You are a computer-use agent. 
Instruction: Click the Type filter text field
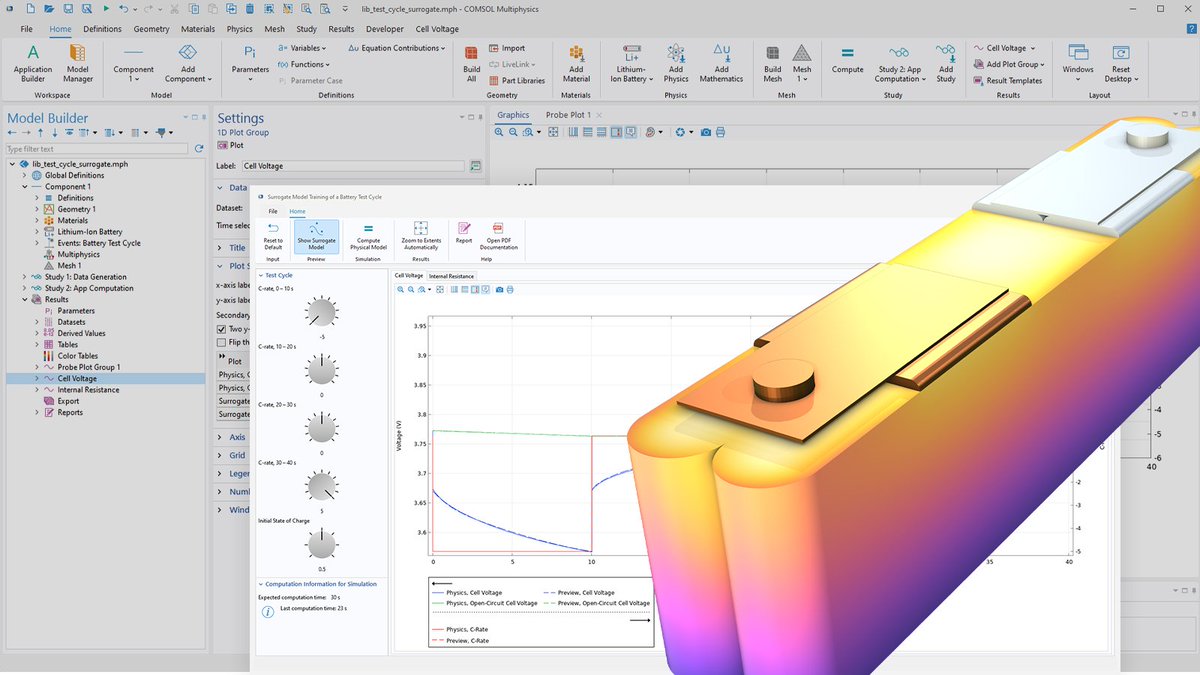95,149
